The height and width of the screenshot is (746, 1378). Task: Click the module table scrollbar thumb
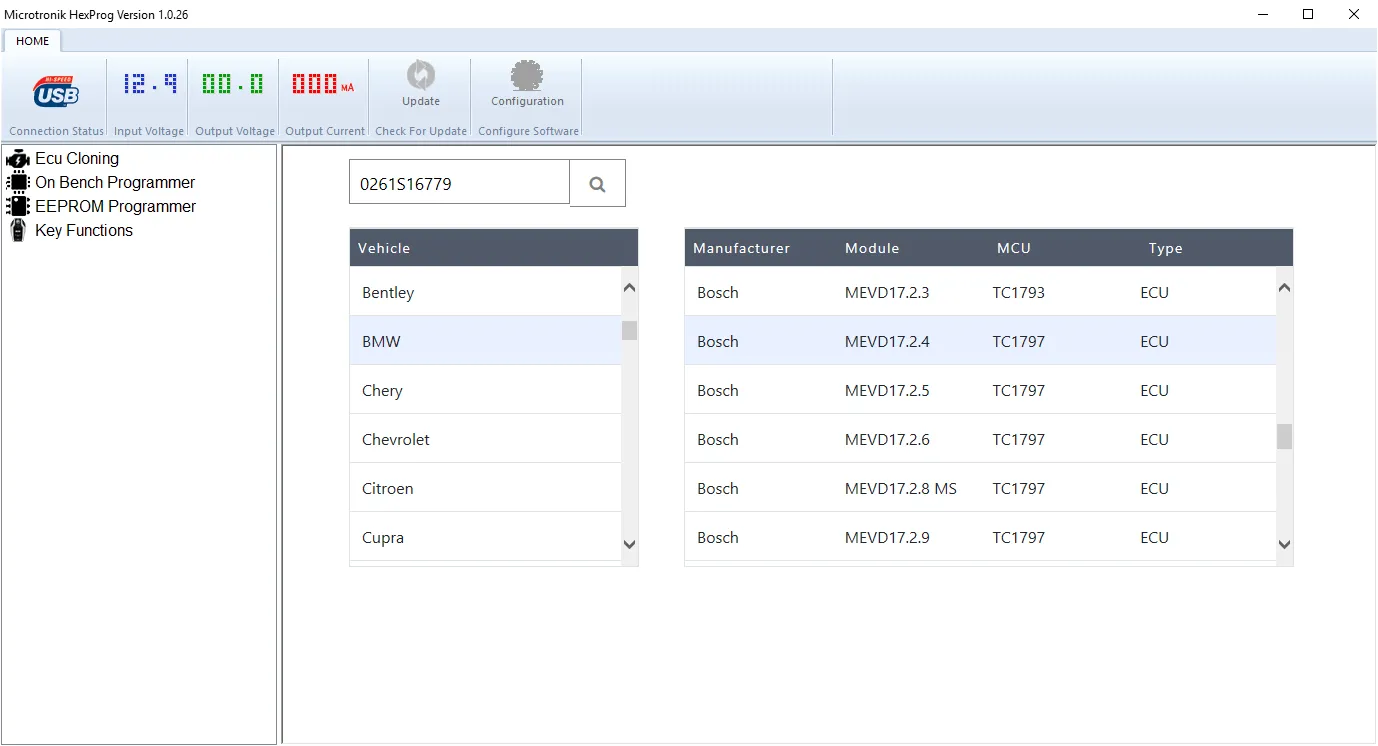[x=1285, y=437]
